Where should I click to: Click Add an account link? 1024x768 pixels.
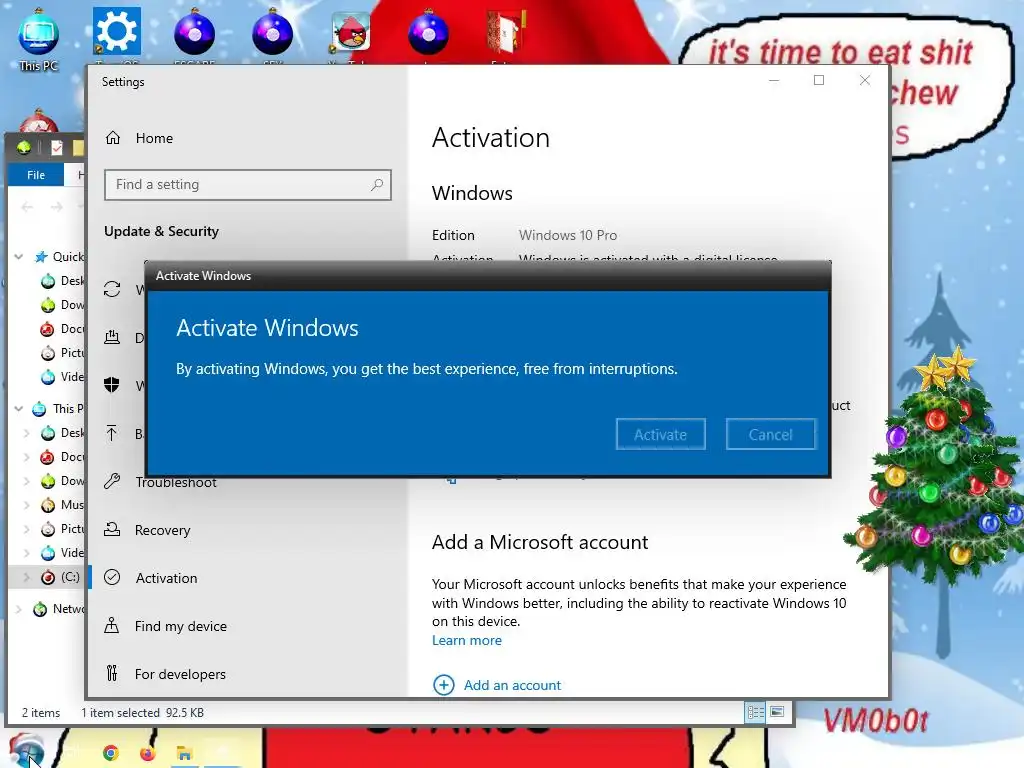pos(512,685)
